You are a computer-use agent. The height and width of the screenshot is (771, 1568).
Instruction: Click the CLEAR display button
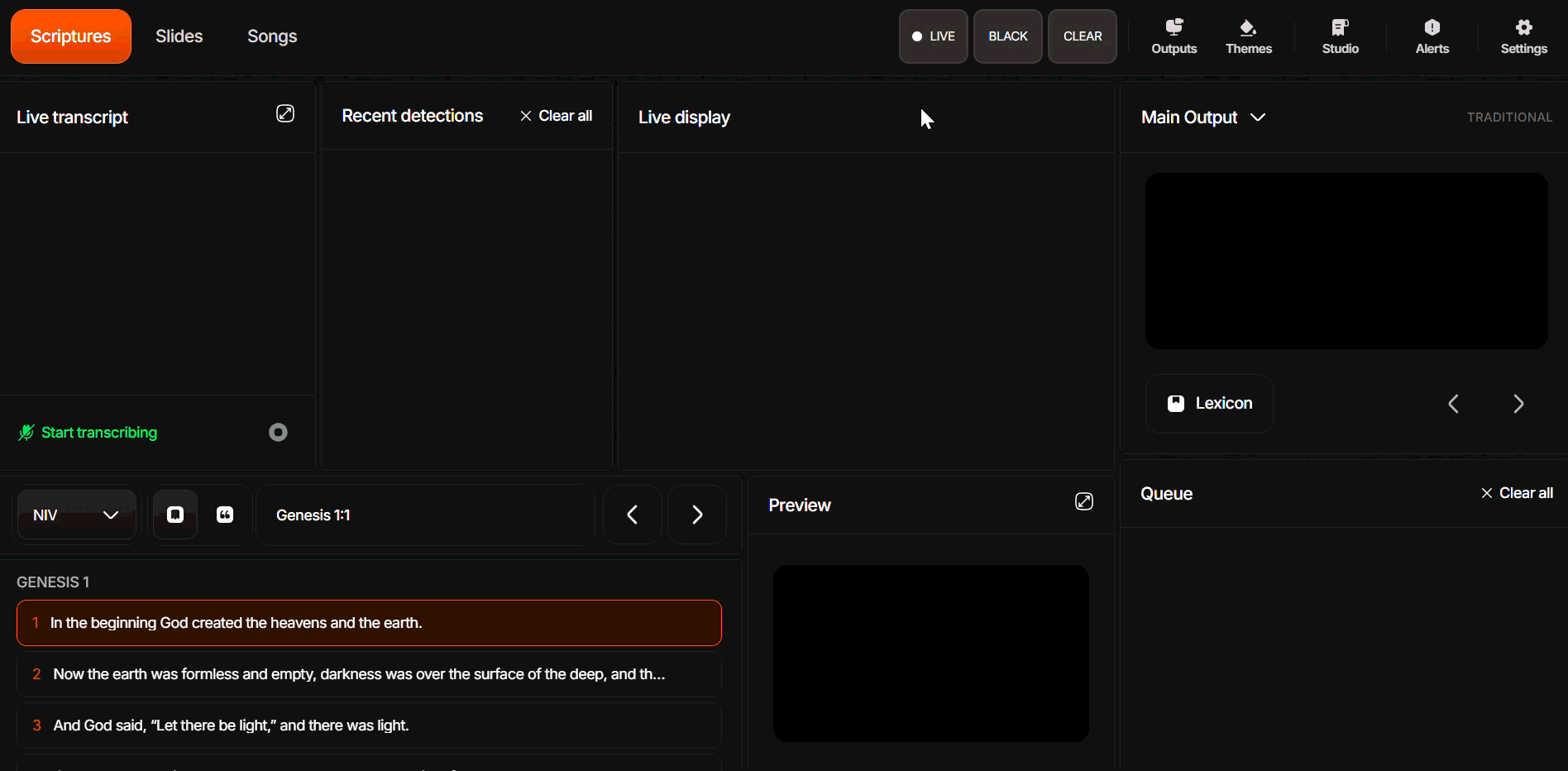(x=1083, y=36)
